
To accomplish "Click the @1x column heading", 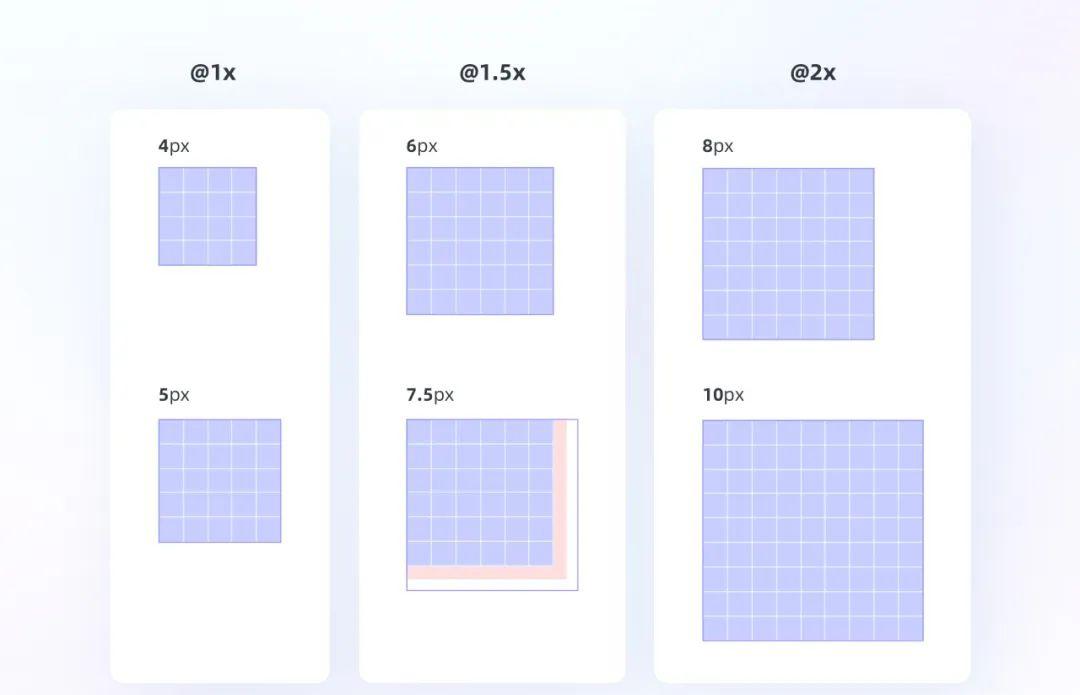I will pyautogui.click(x=213, y=72).
